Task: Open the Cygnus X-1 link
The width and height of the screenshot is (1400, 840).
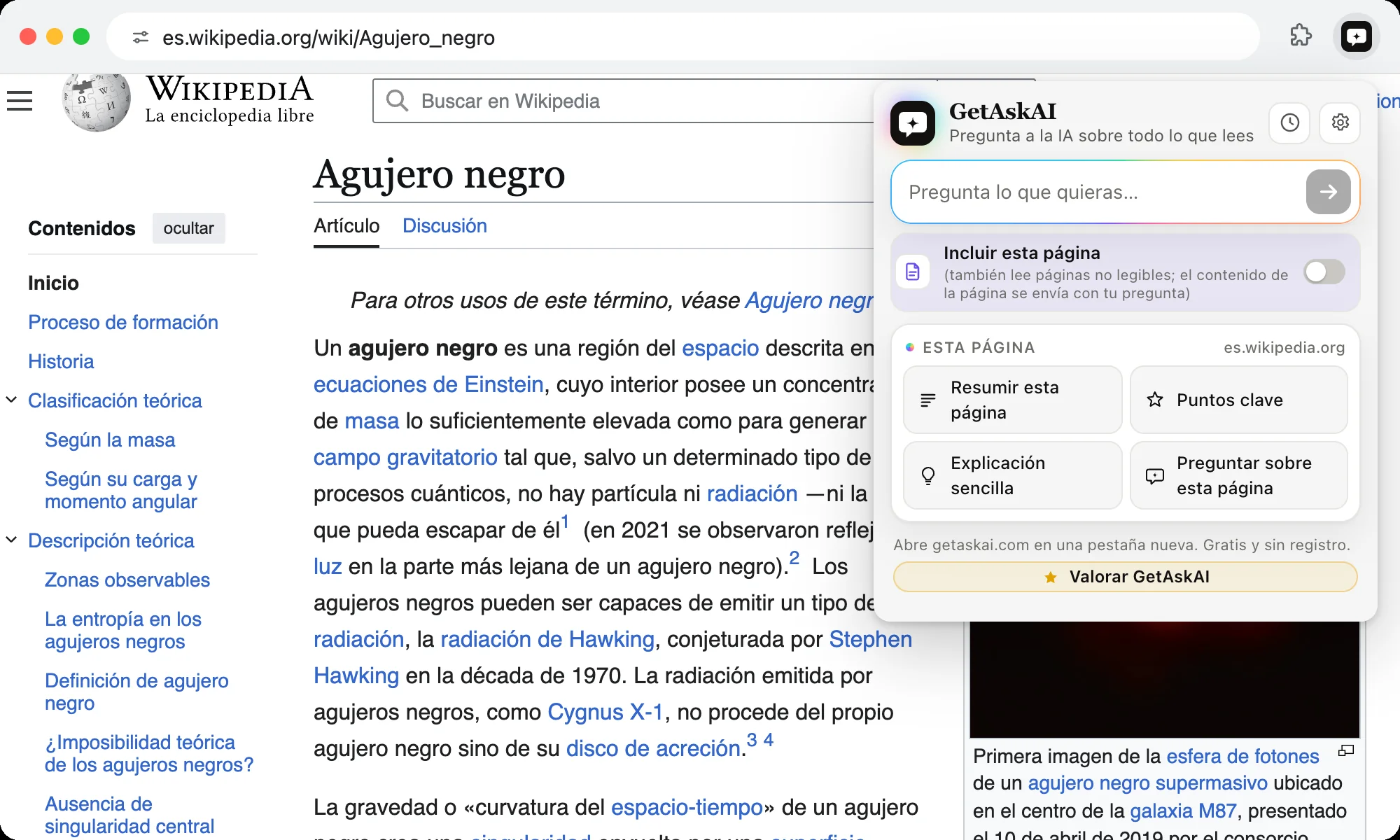Action: pyautogui.click(x=605, y=712)
